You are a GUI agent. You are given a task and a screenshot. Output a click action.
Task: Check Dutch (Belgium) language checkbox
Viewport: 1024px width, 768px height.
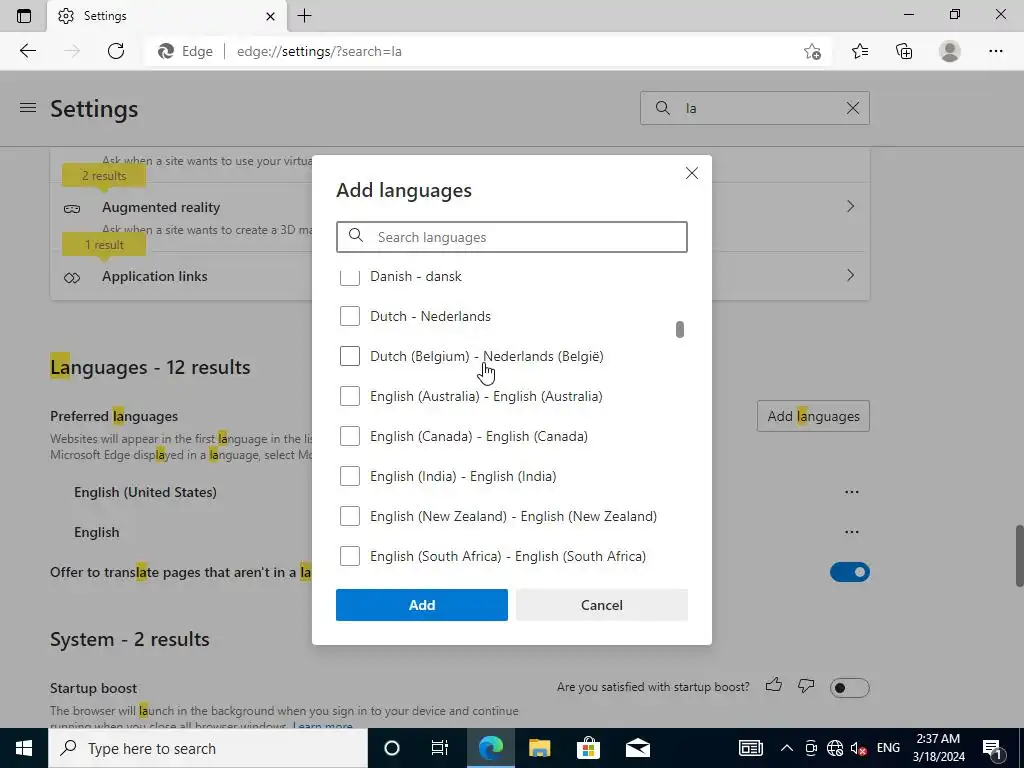(x=350, y=356)
